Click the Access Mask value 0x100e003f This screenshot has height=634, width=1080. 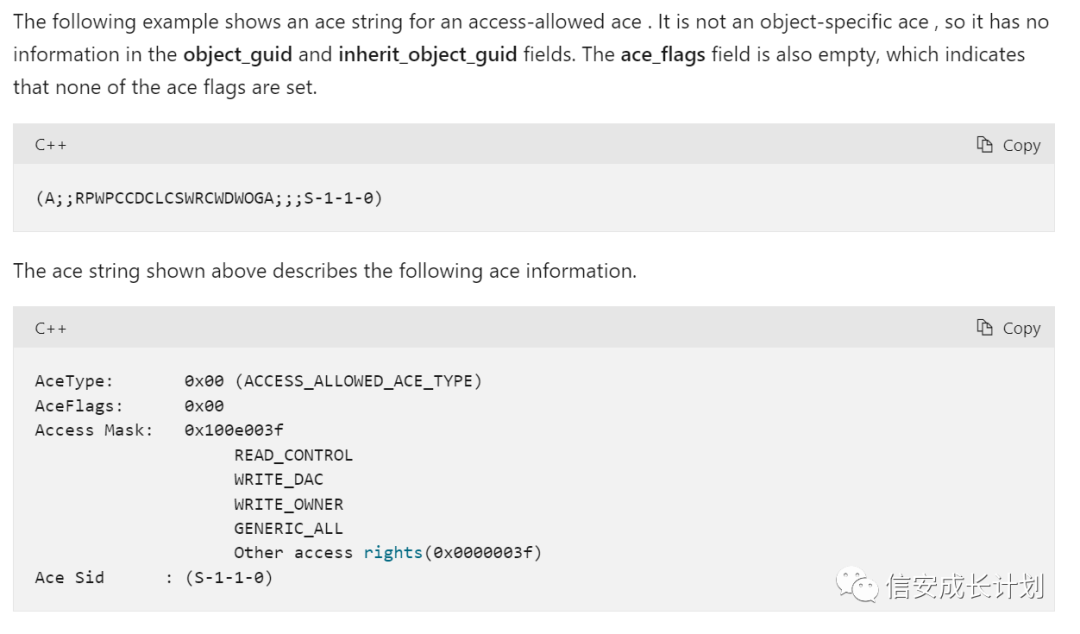[234, 430]
